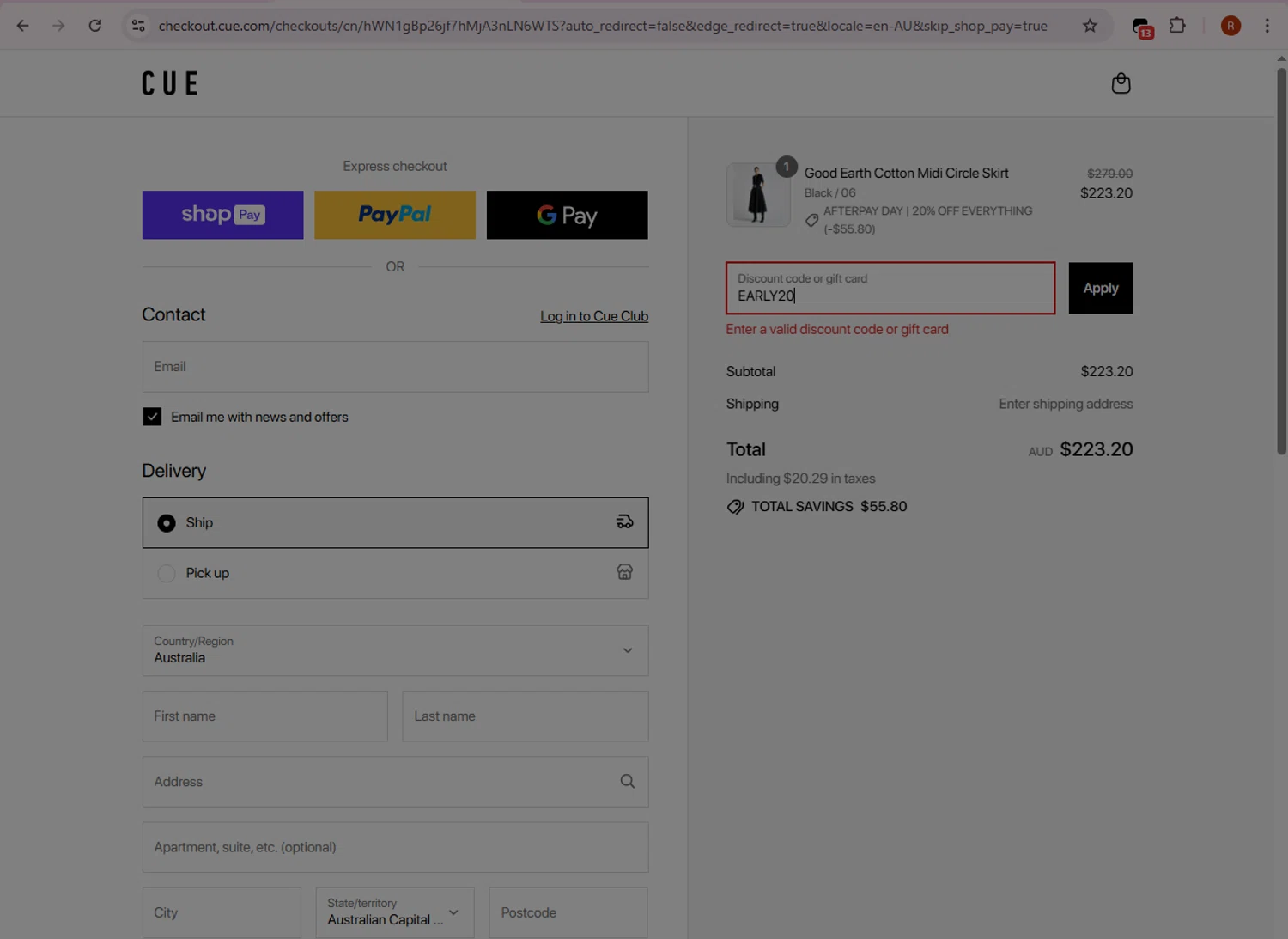
Task: Click the discount code field containing EARLY20
Action: 890,288
